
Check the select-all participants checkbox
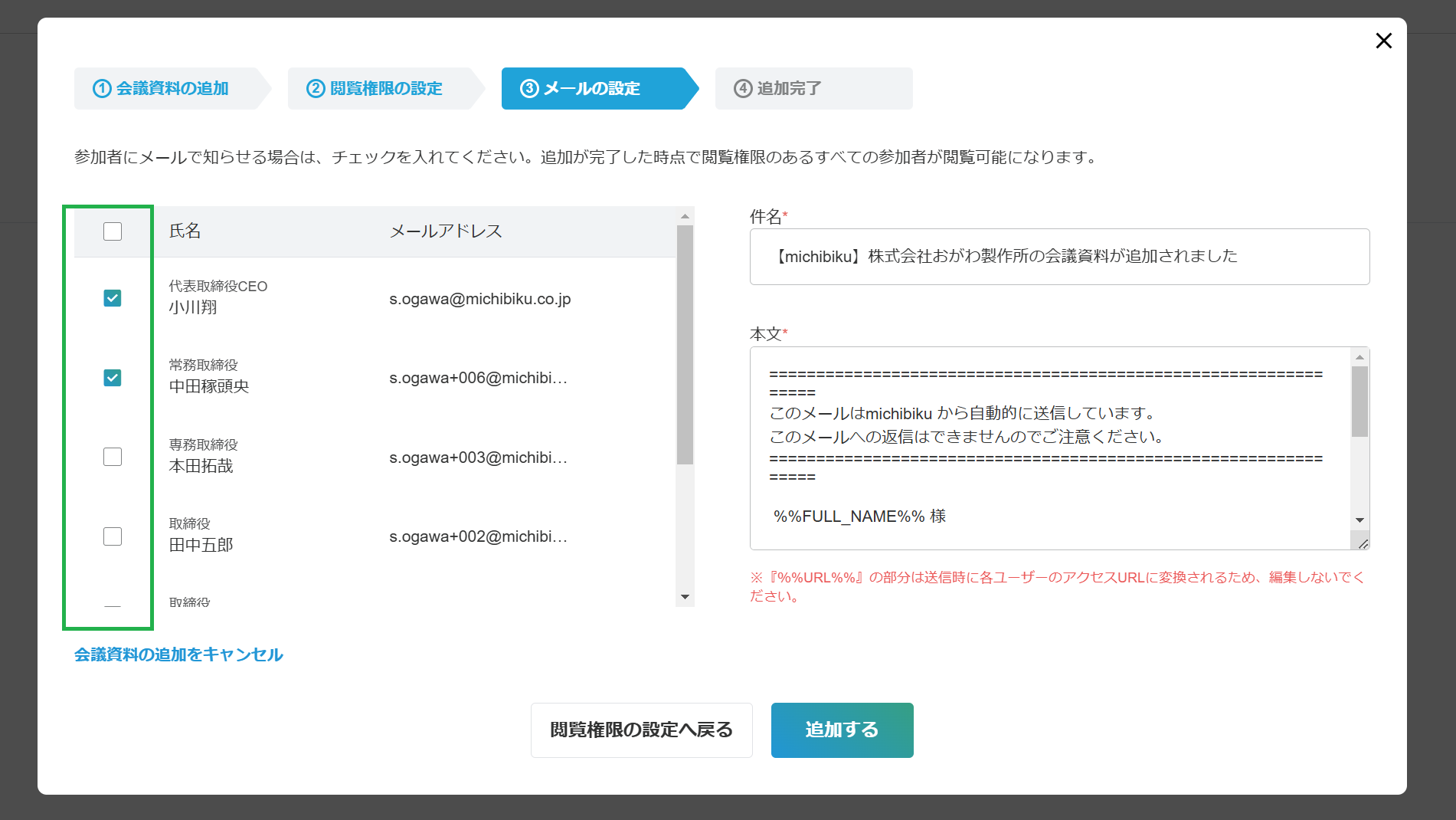pyautogui.click(x=112, y=231)
